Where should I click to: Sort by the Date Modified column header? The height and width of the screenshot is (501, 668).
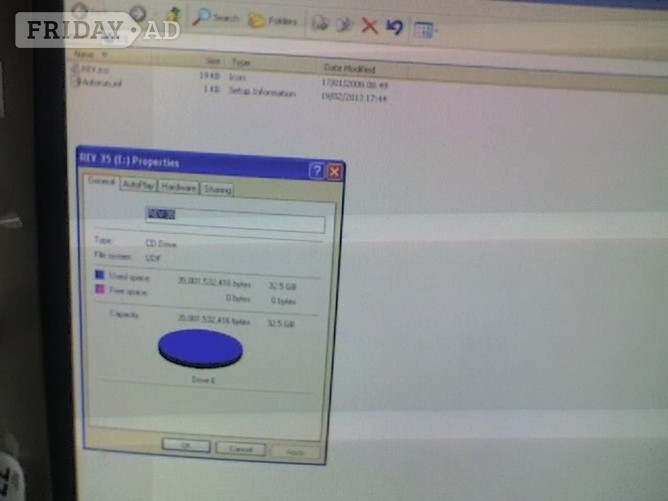[x=349, y=68]
